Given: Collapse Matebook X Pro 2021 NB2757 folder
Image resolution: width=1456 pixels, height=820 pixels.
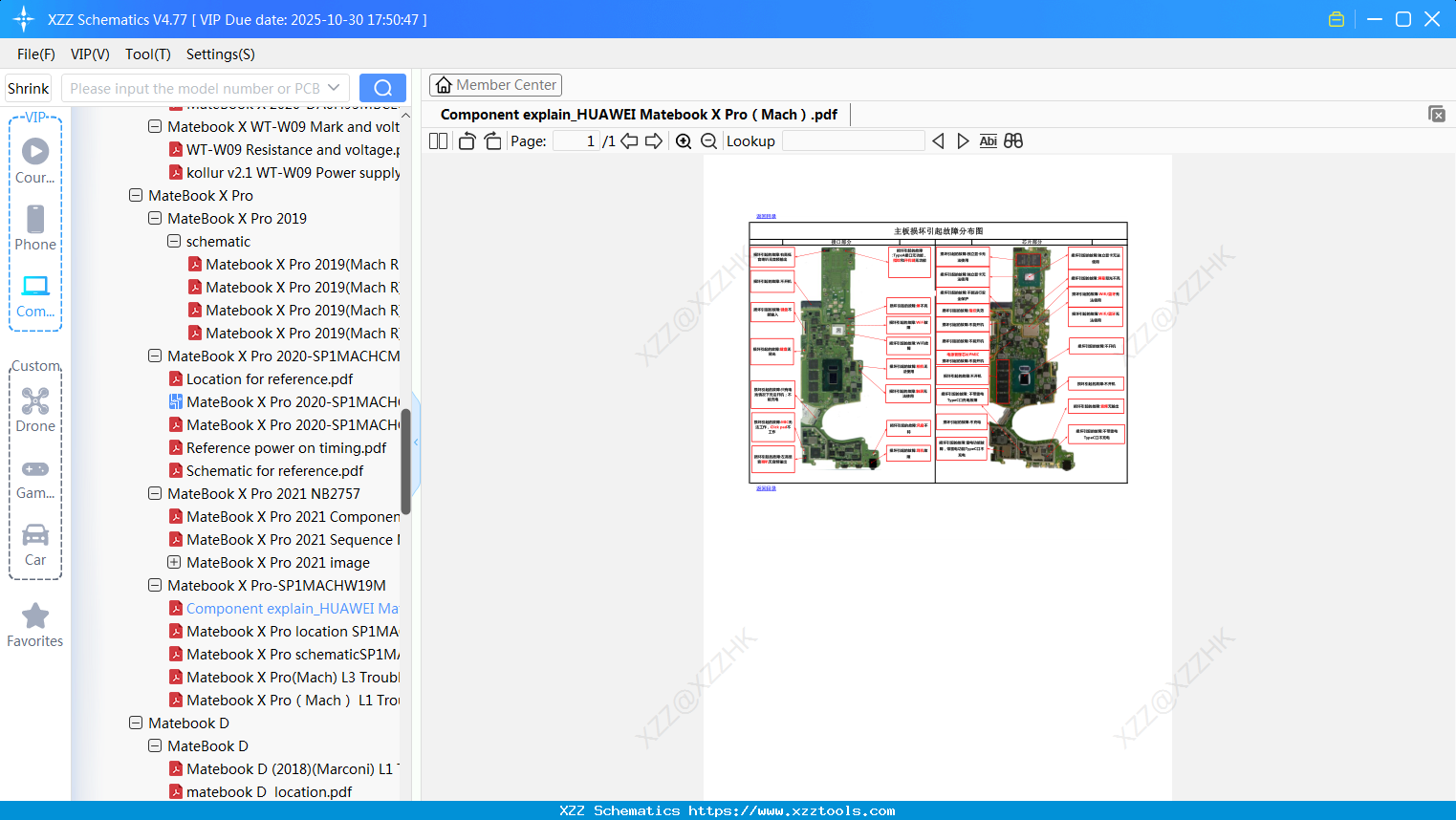Looking at the screenshot, I should (x=155, y=493).
